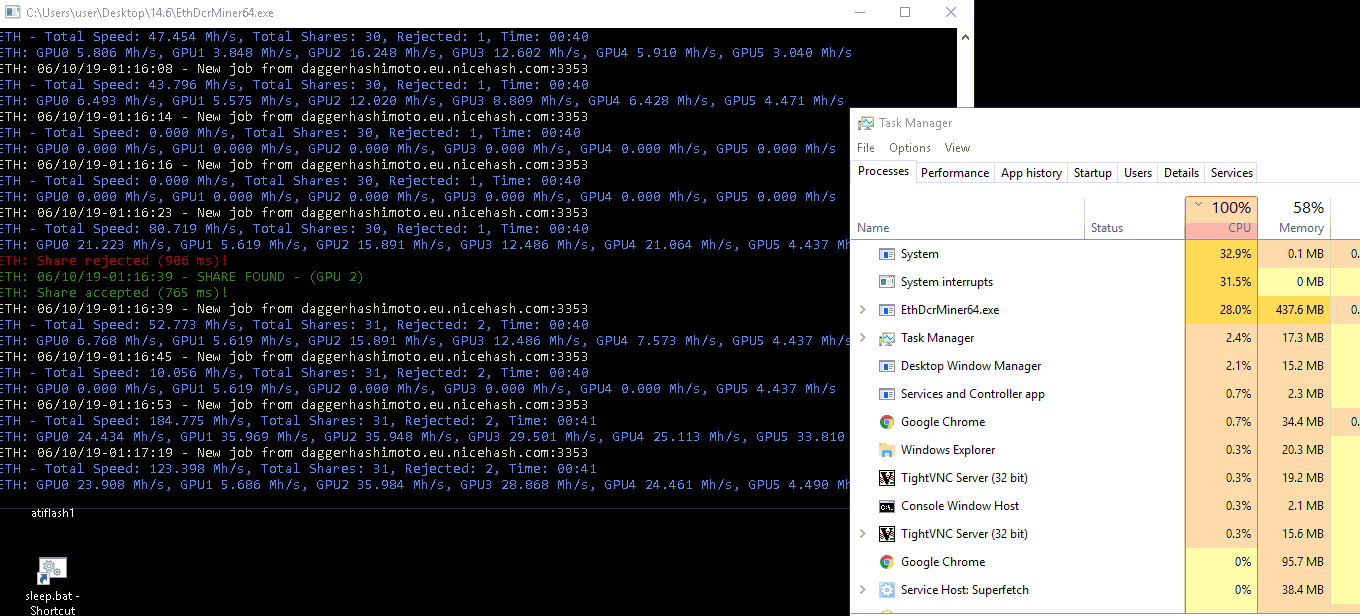Switch to the Performance tab
The height and width of the screenshot is (616, 1360).
click(x=955, y=173)
